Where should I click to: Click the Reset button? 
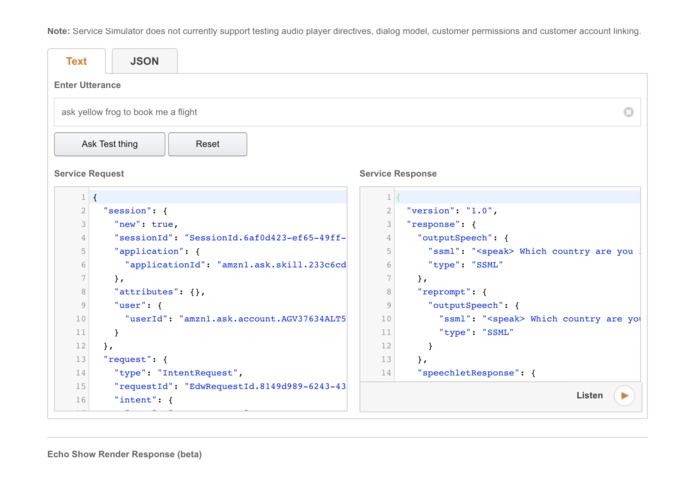(x=207, y=144)
